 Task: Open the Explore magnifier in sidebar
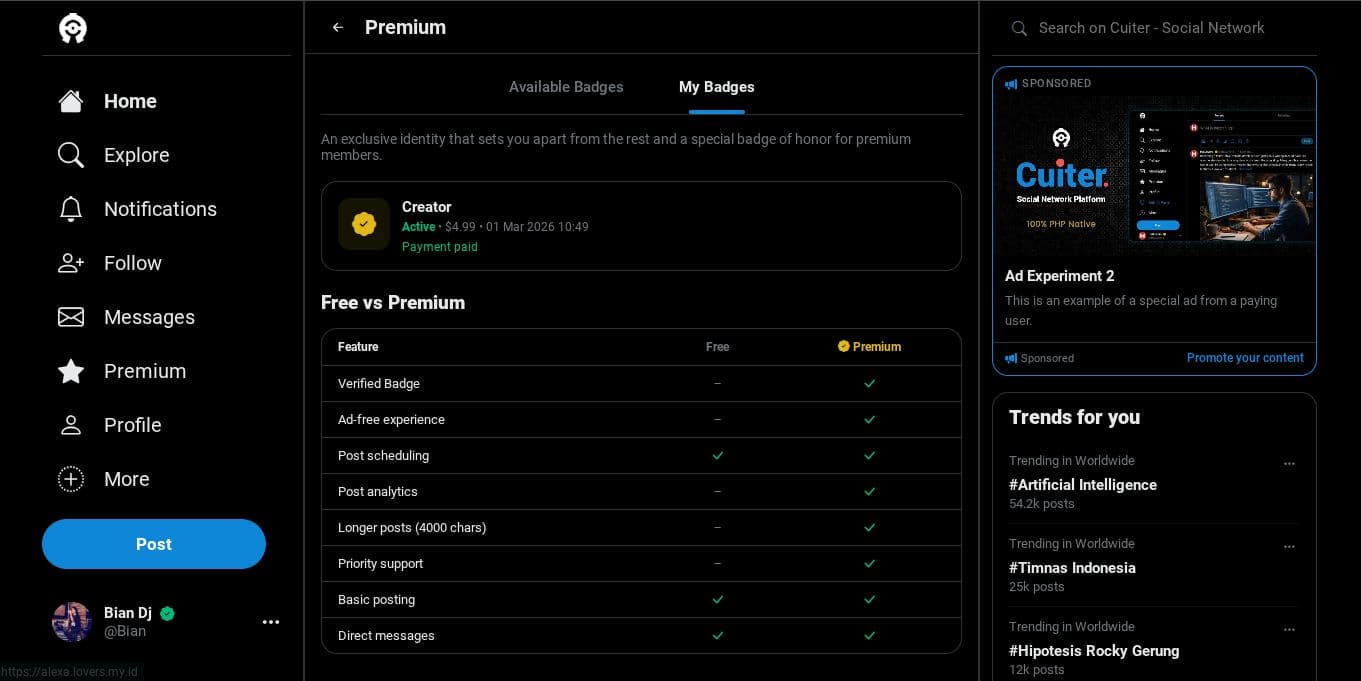pyautogui.click(x=71, y=155)
